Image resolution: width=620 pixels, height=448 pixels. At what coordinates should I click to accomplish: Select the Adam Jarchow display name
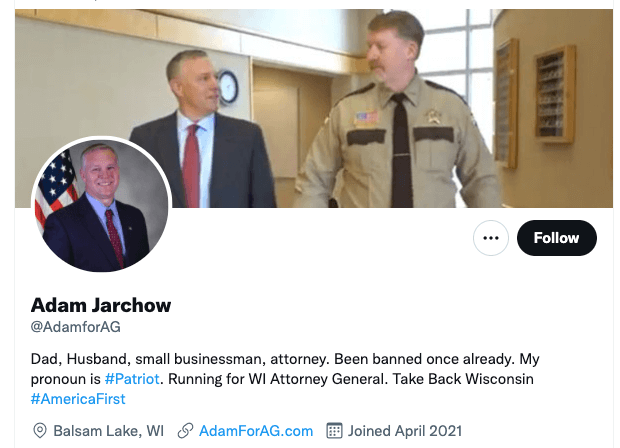point(101,305)
